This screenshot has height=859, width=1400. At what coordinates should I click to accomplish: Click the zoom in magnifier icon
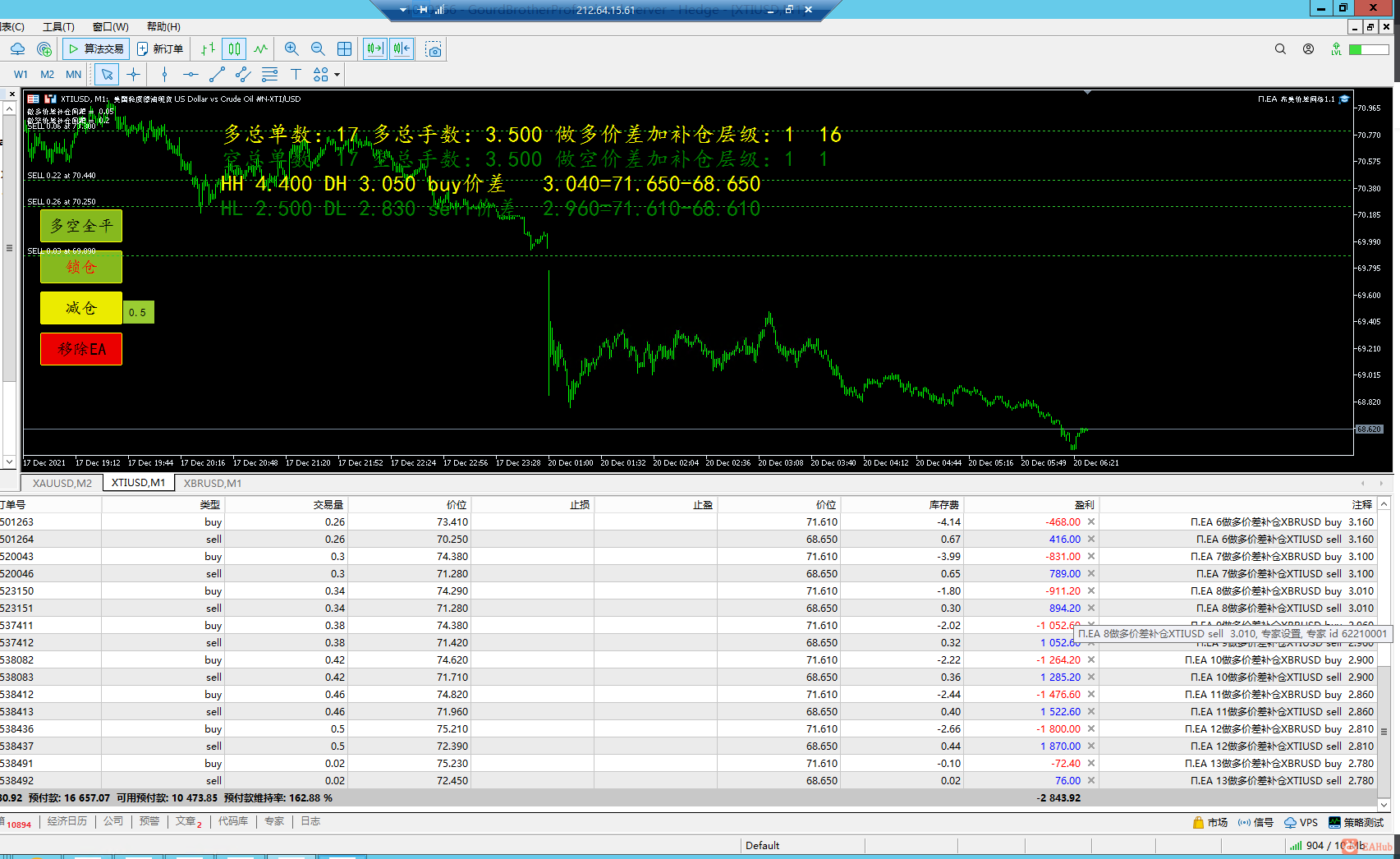(x=291, y=49)
